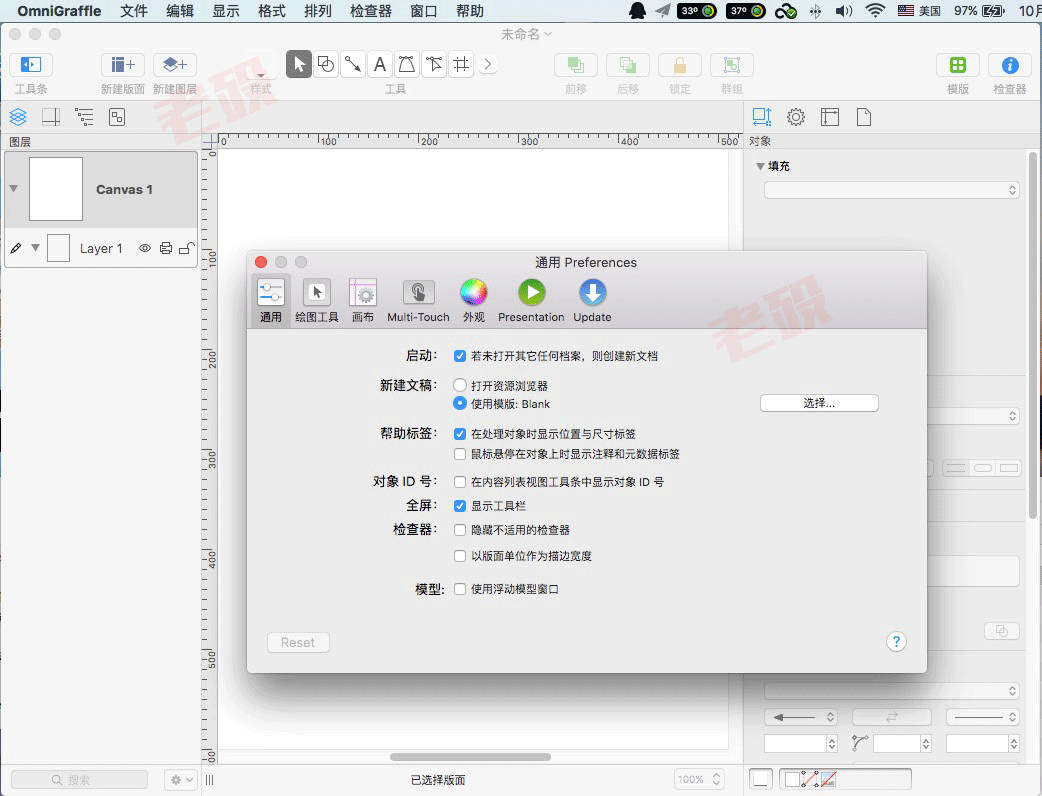Open the Canvas inspector tab

click(x=830, y=117)
